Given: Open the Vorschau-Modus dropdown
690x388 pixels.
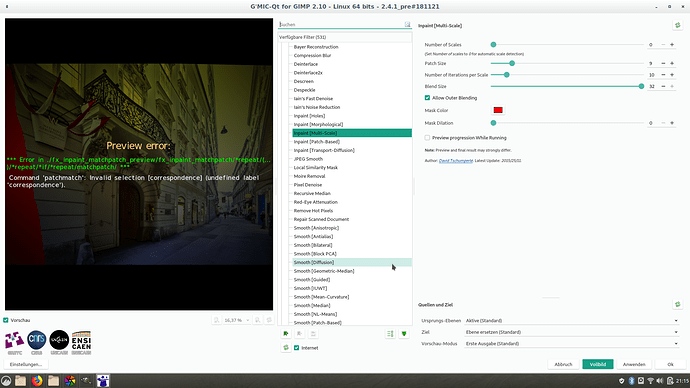Looking at the screenshot, I should (x=572, y=344).
